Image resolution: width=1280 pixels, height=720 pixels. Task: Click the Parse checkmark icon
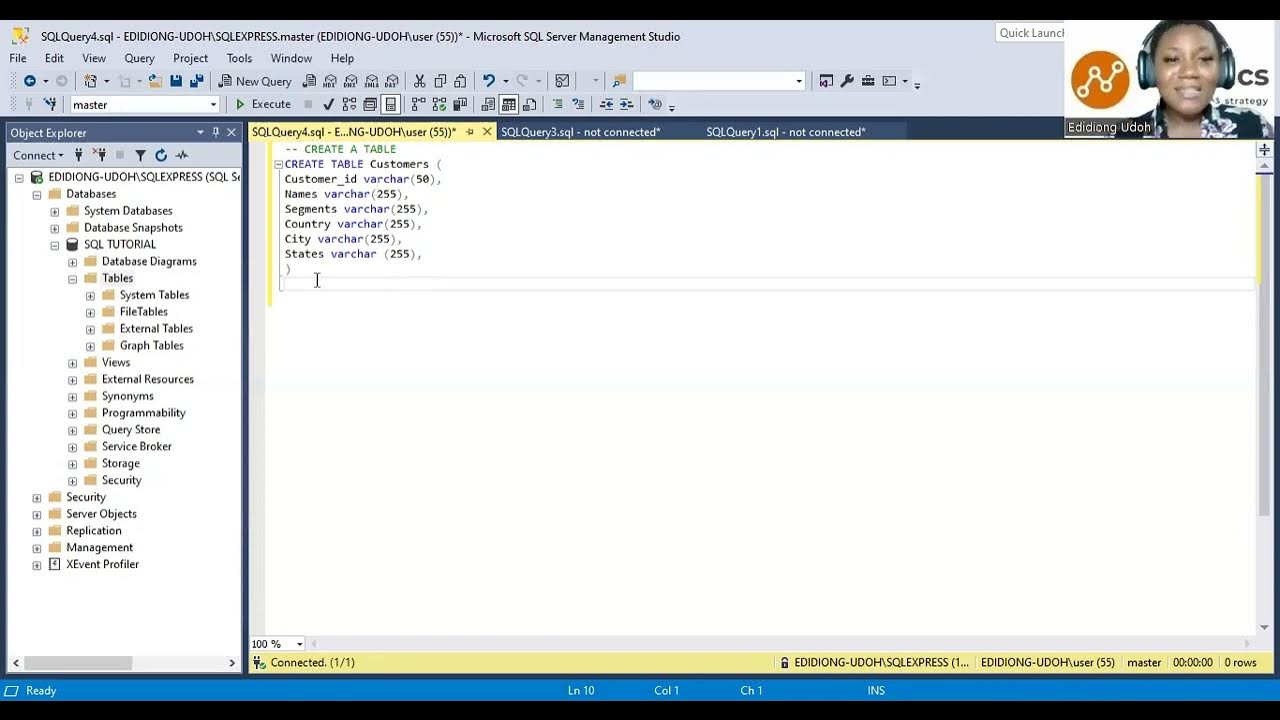328,104
